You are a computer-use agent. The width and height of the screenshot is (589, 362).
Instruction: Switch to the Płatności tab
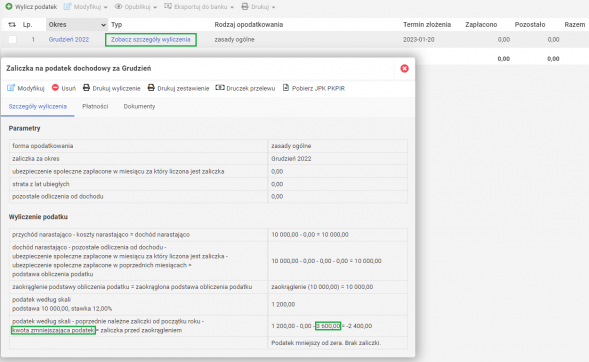tap(95, 106)
